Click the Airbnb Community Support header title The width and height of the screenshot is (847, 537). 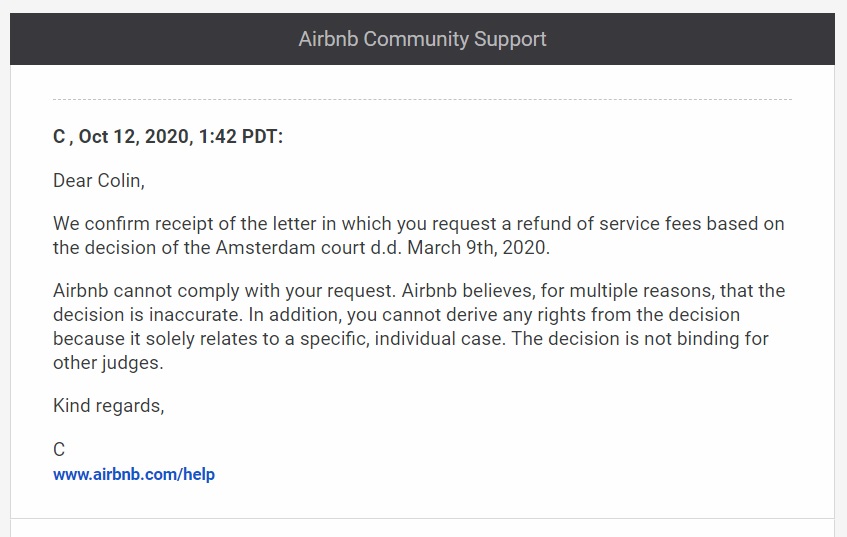(422, 40)
